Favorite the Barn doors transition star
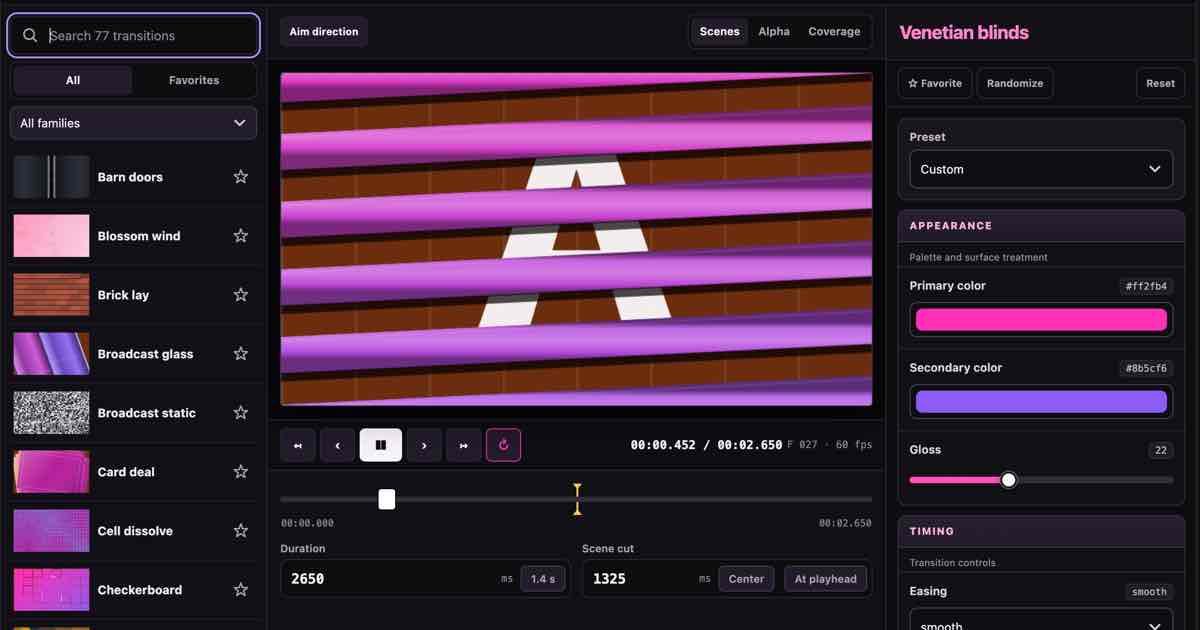1200x630 pixels. [240, 177]
